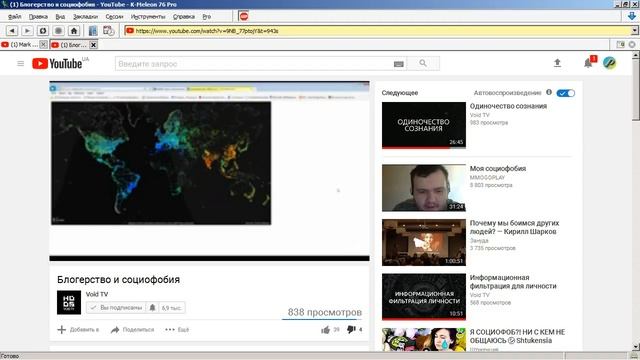Like the video with thumbs up
The width and height of the screenshot is (640, 360).
tap(325, 330)
